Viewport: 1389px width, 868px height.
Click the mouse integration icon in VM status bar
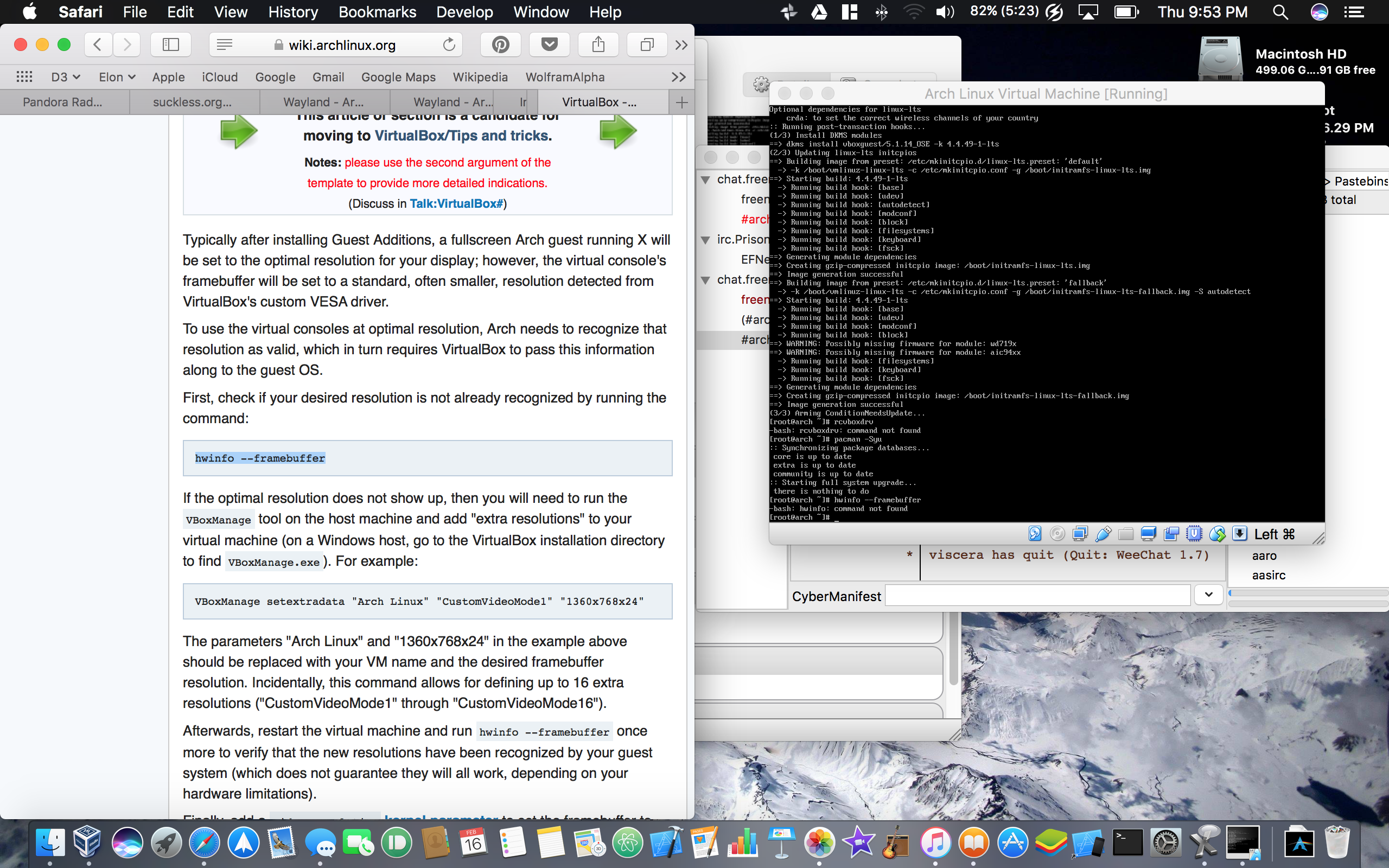point(1218,534)
